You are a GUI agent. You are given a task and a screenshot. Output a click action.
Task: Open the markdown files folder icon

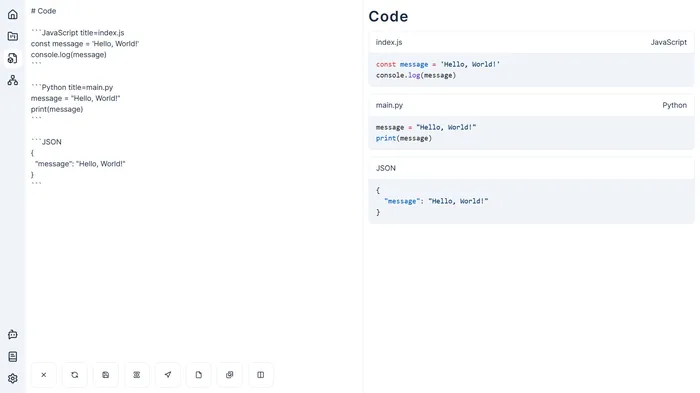click(12, 36)
